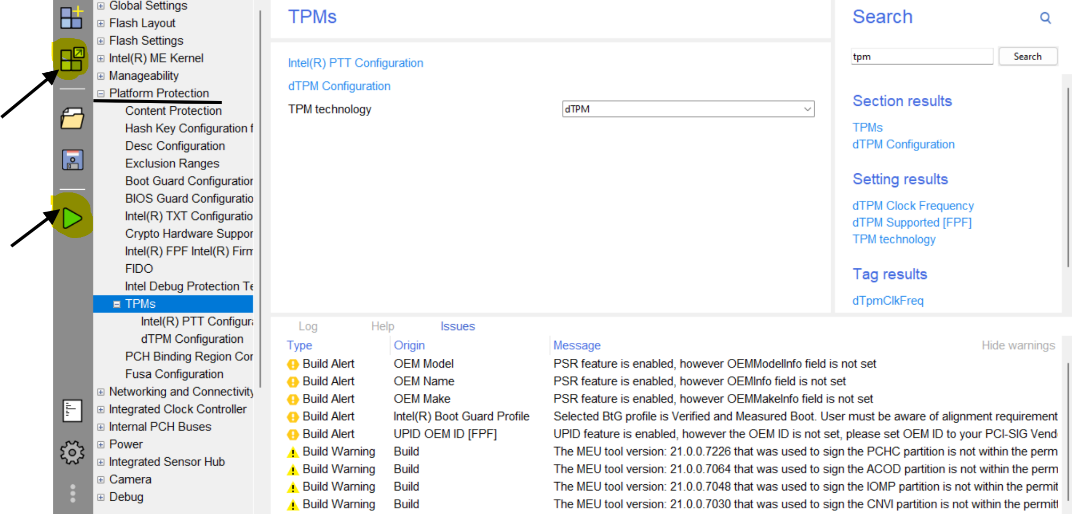Click the new configuration icon in sidebar
1072x514 pixels.
(x=72, y=17)
